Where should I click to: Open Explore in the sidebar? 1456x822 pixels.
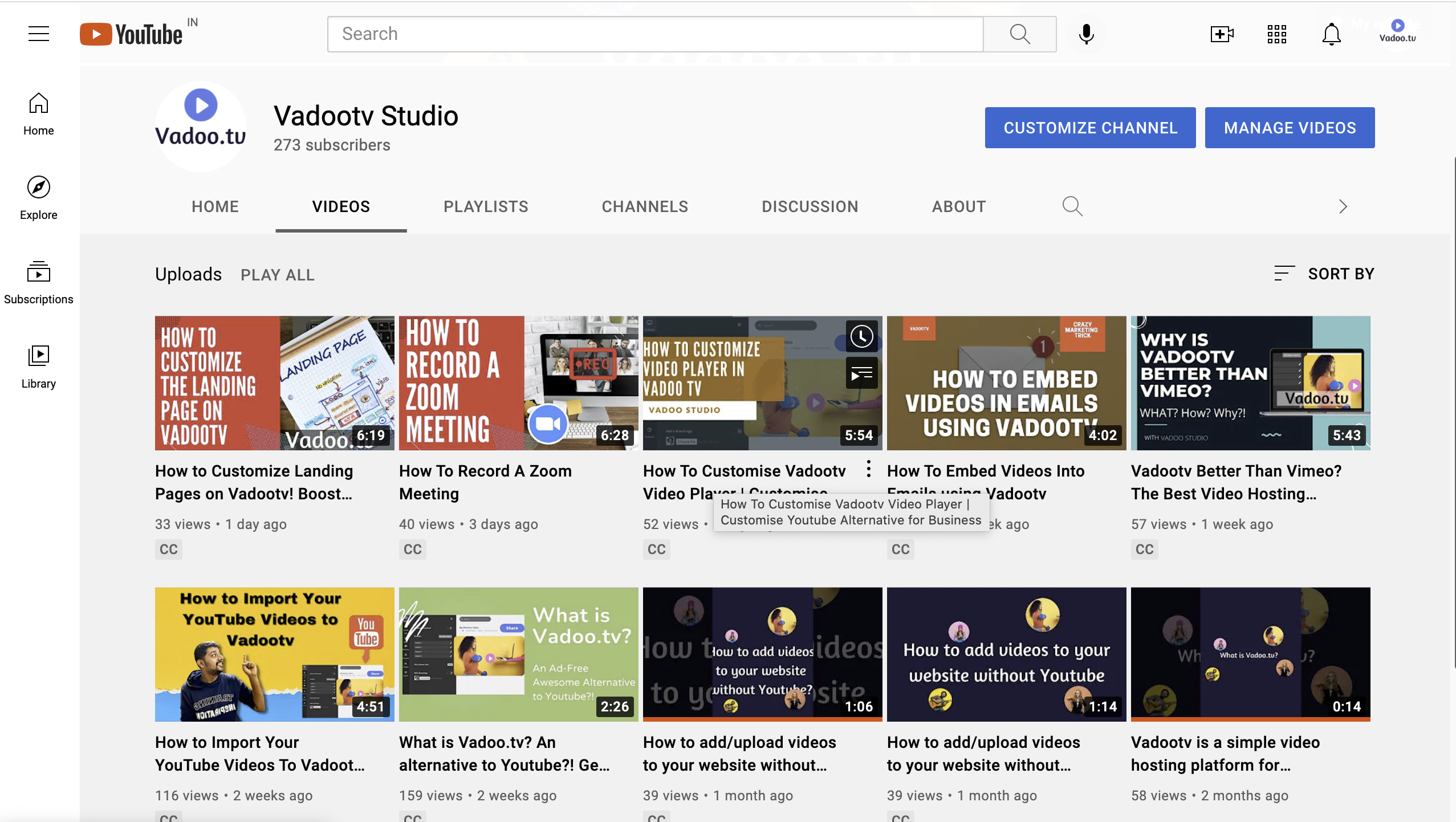tap(39, 198)
